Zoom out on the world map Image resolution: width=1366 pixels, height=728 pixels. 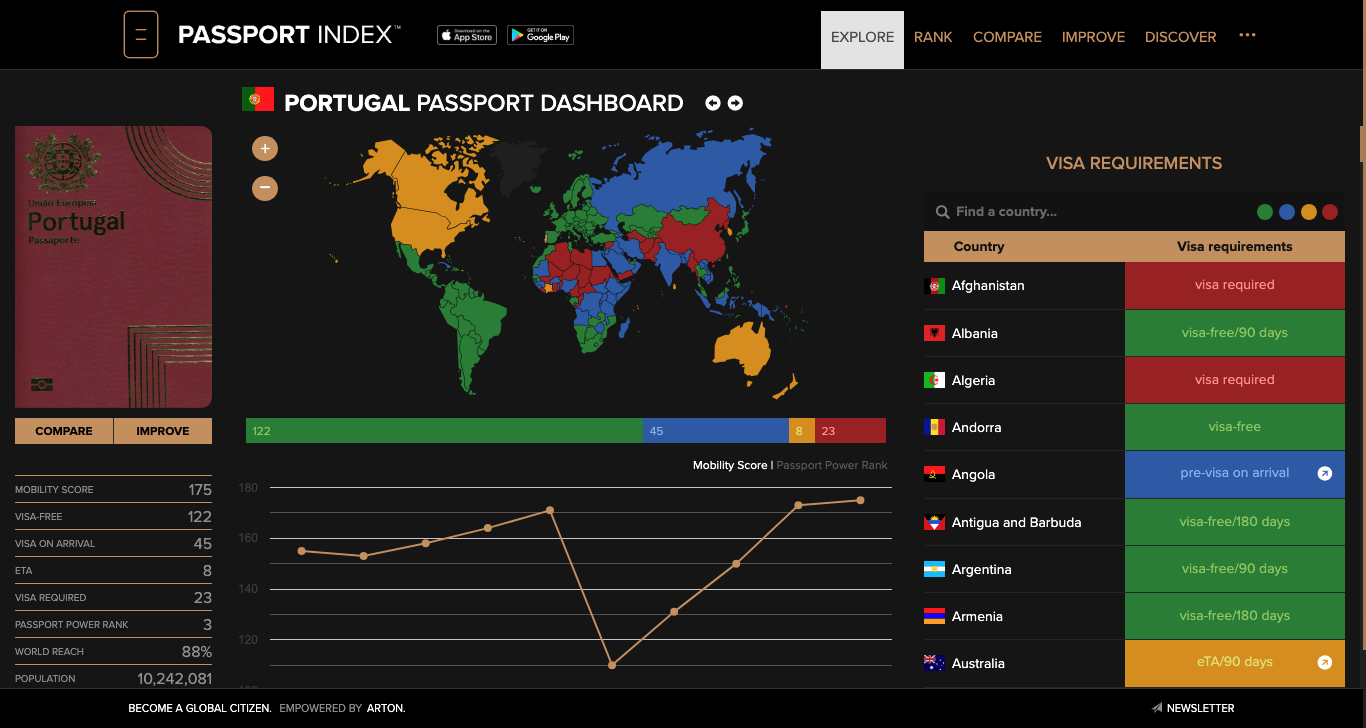tap(265, 187)
